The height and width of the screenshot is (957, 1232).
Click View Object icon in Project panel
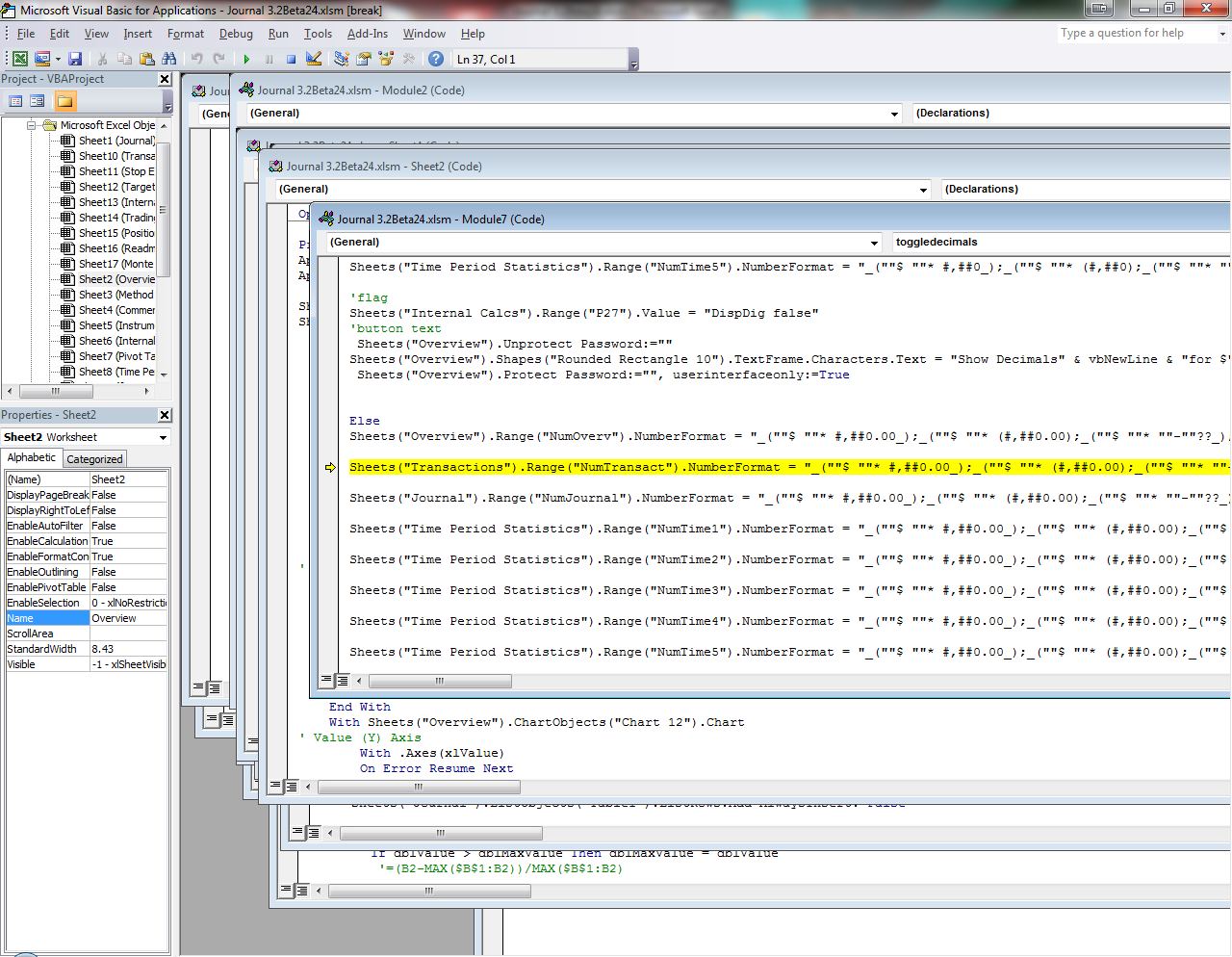coord(38,101)
